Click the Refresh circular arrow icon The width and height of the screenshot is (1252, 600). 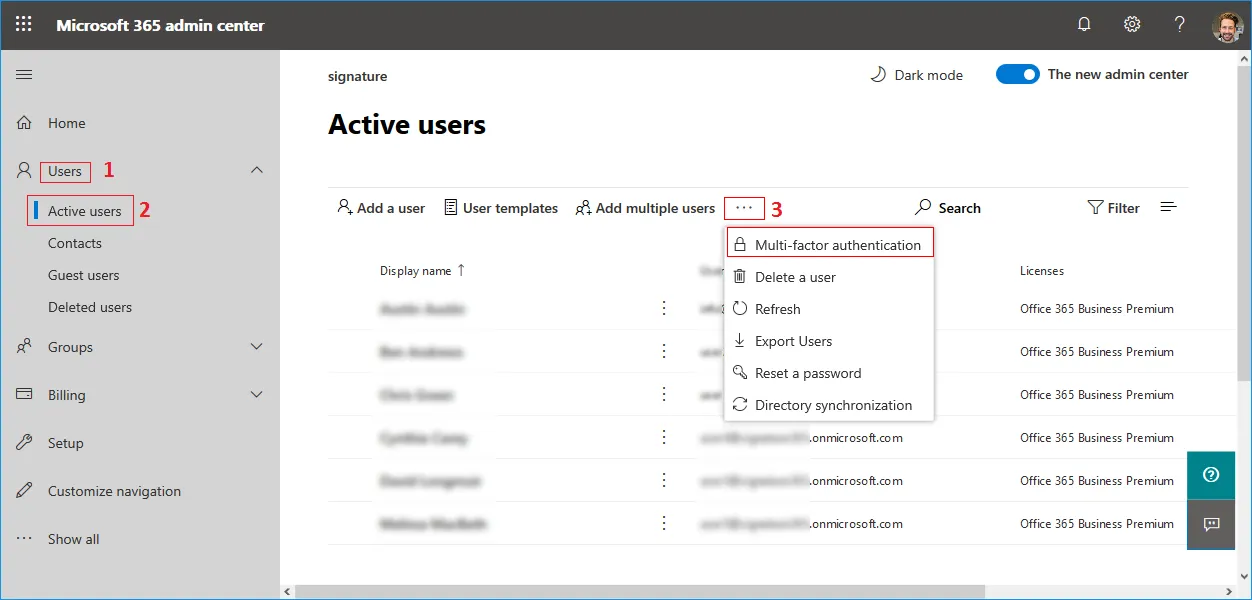740,309
